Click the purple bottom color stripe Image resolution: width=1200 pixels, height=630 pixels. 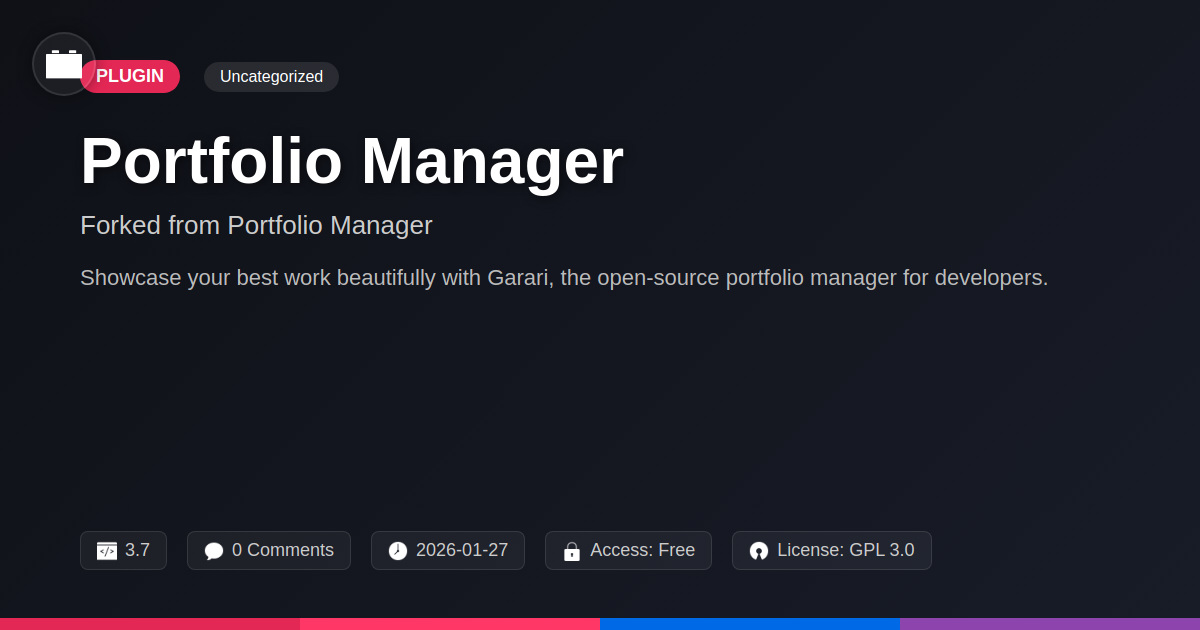1050,624
